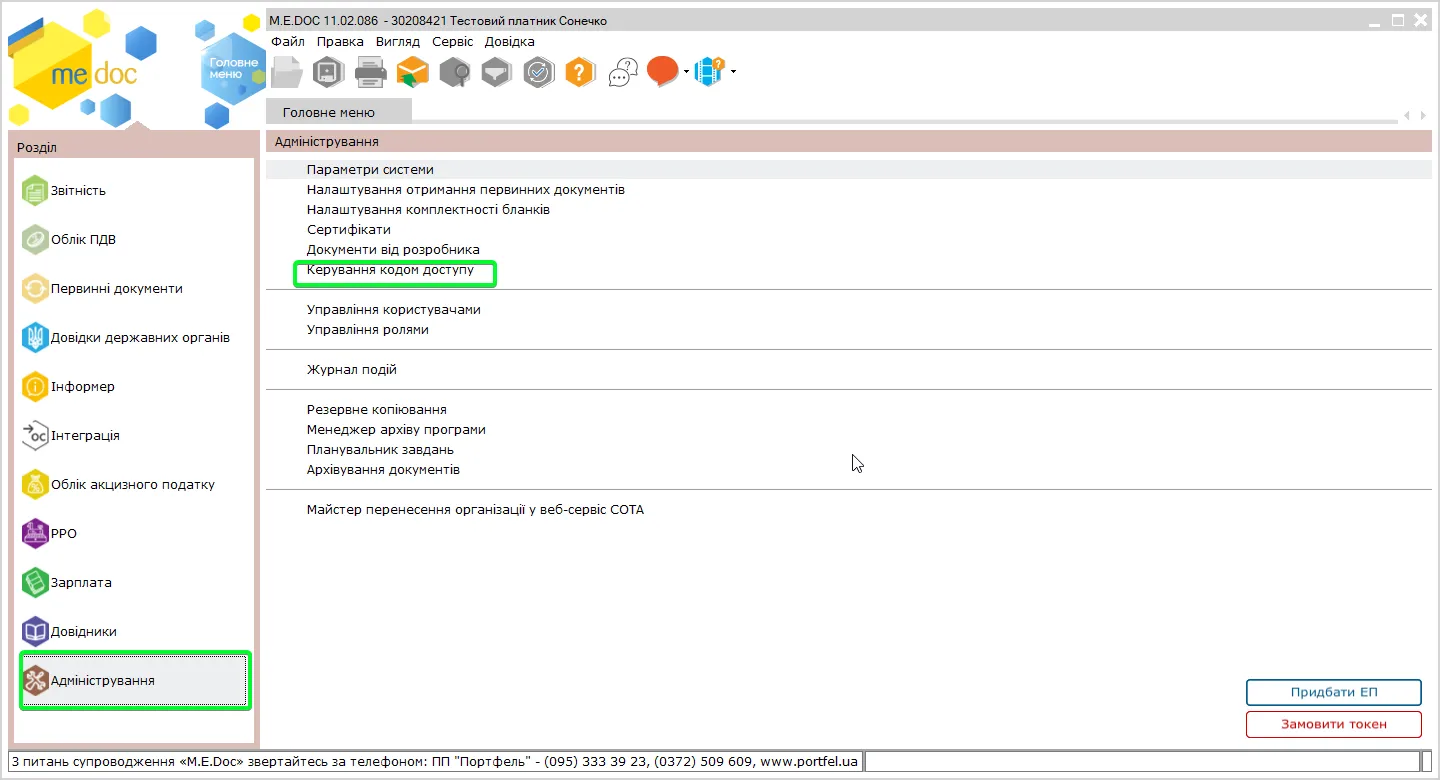Open Налаштування комплектності бланків

(x=428, y=210)
